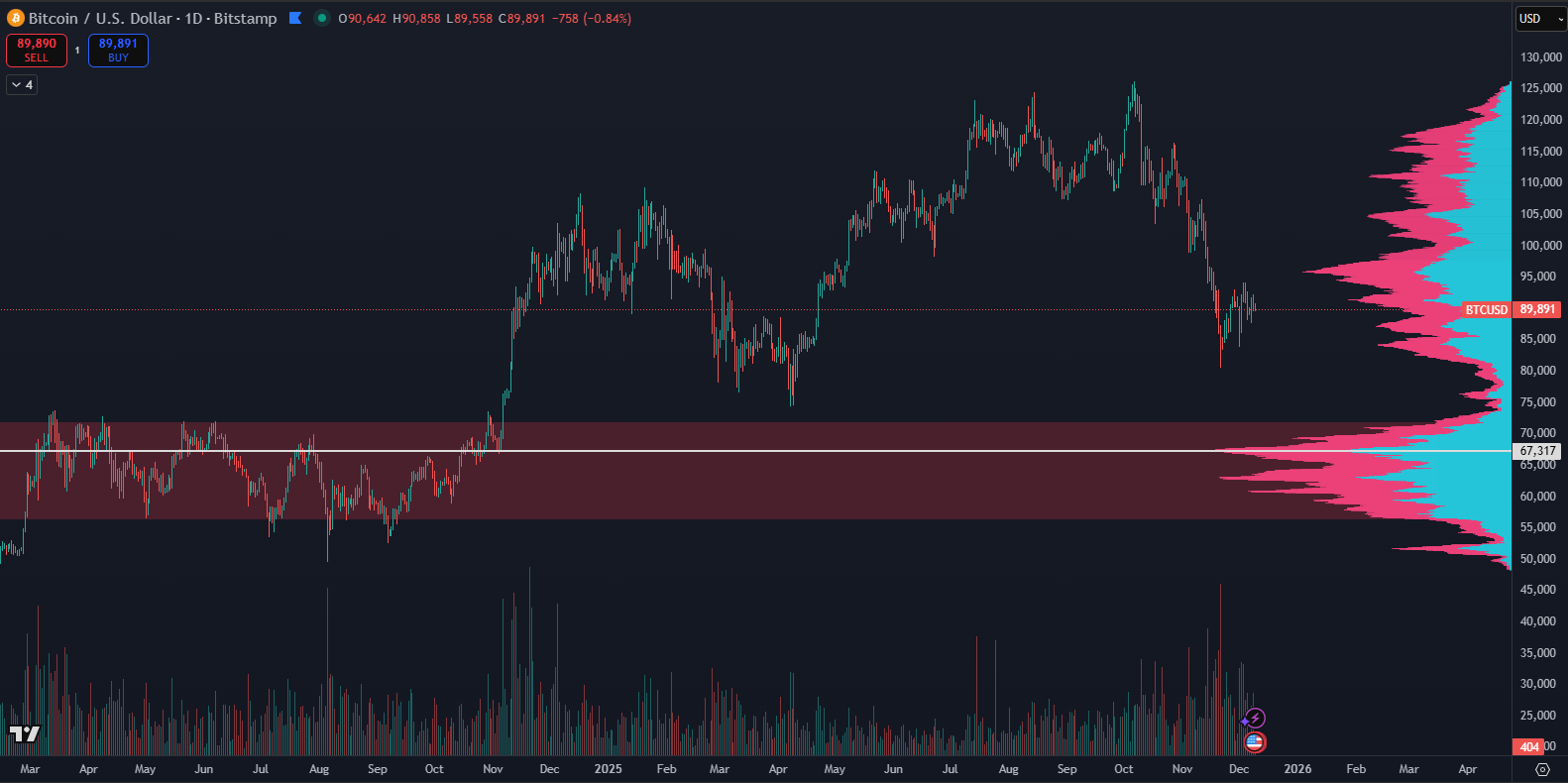Click the 2026 label on time axis
The image size is (1568, 783).
click(x=1297, y=769)
